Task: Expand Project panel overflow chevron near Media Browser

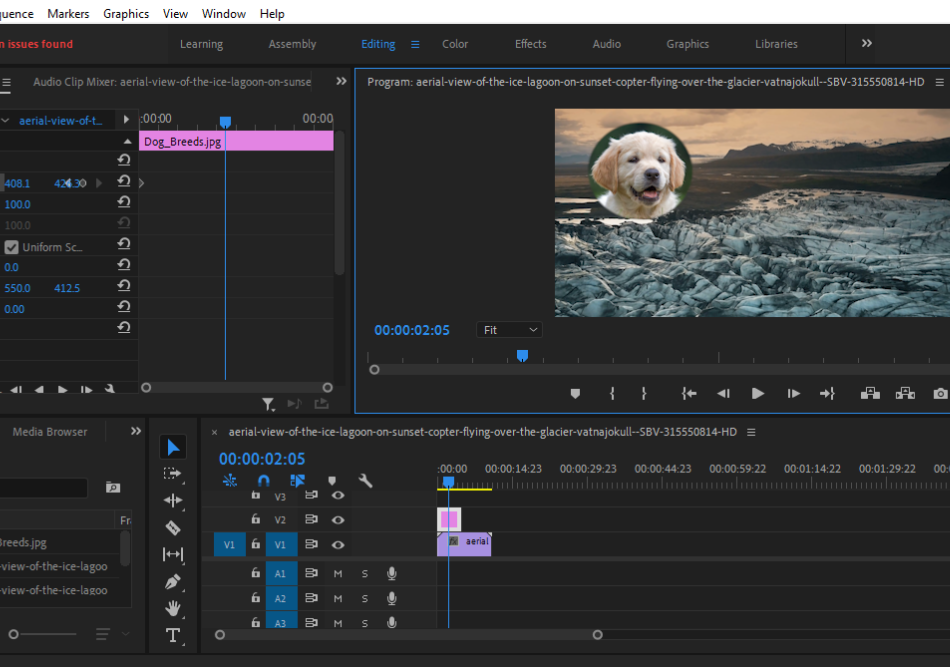Action: point(136,431)
